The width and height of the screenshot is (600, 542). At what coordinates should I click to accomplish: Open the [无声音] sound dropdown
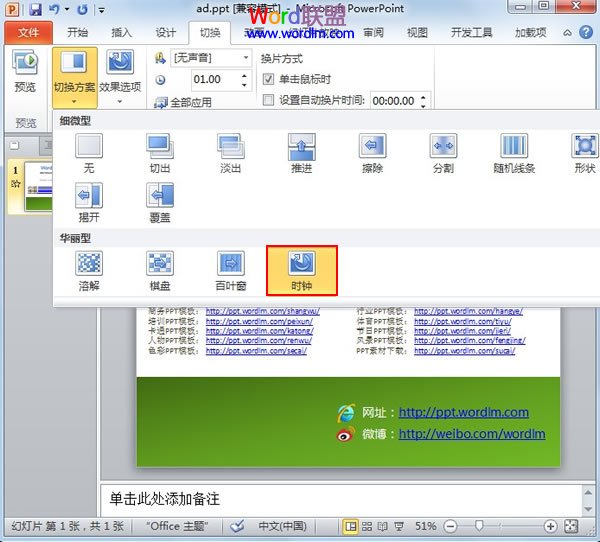(x=246, y=58)
